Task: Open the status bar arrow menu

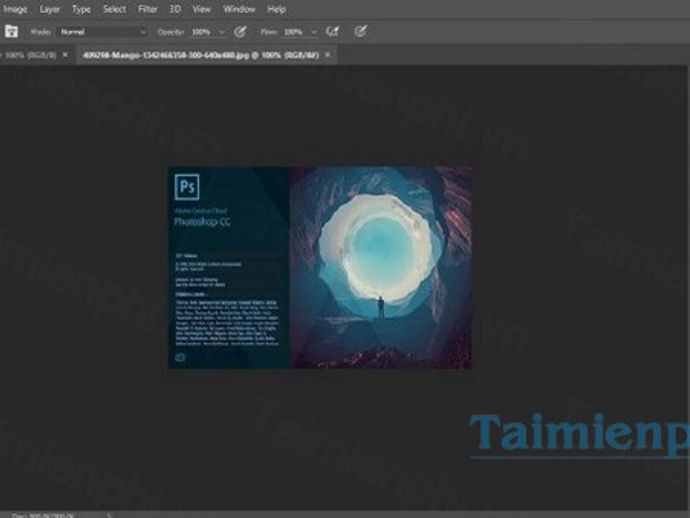Action: (x=109, y=515)
